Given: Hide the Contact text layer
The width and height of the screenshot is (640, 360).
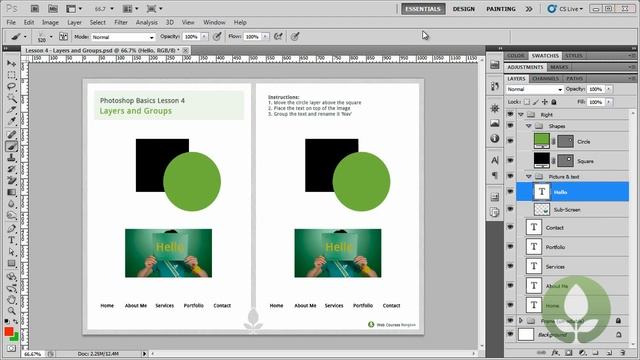Looking at the screenshot, I should tap(510, 227).
